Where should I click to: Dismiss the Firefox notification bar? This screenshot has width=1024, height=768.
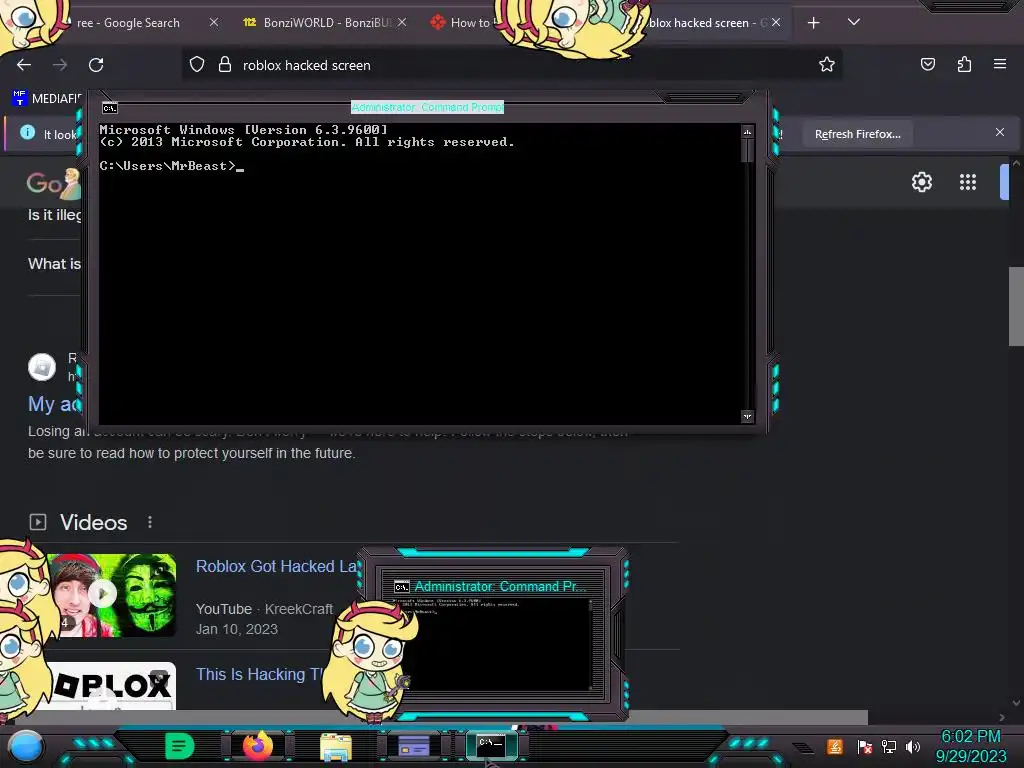pos(1000,132)
